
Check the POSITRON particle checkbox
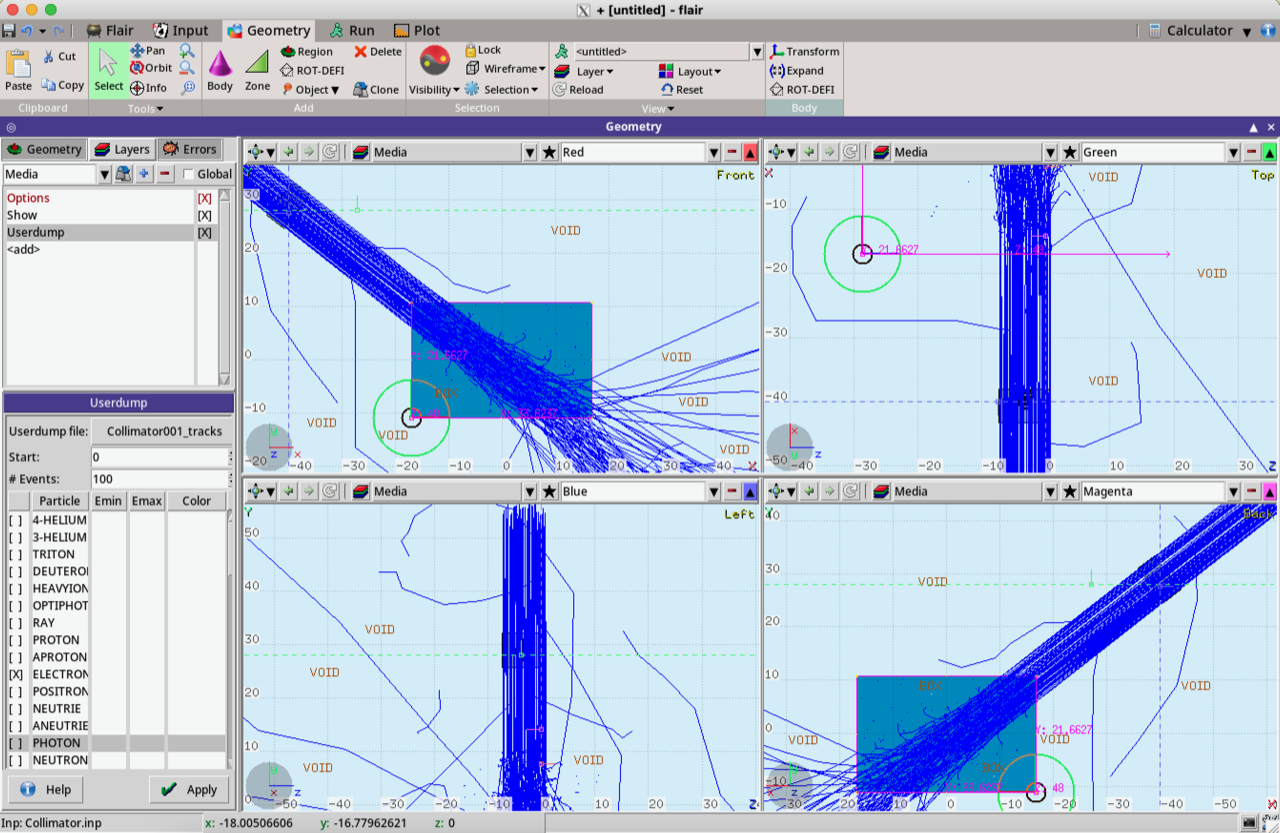16,692
